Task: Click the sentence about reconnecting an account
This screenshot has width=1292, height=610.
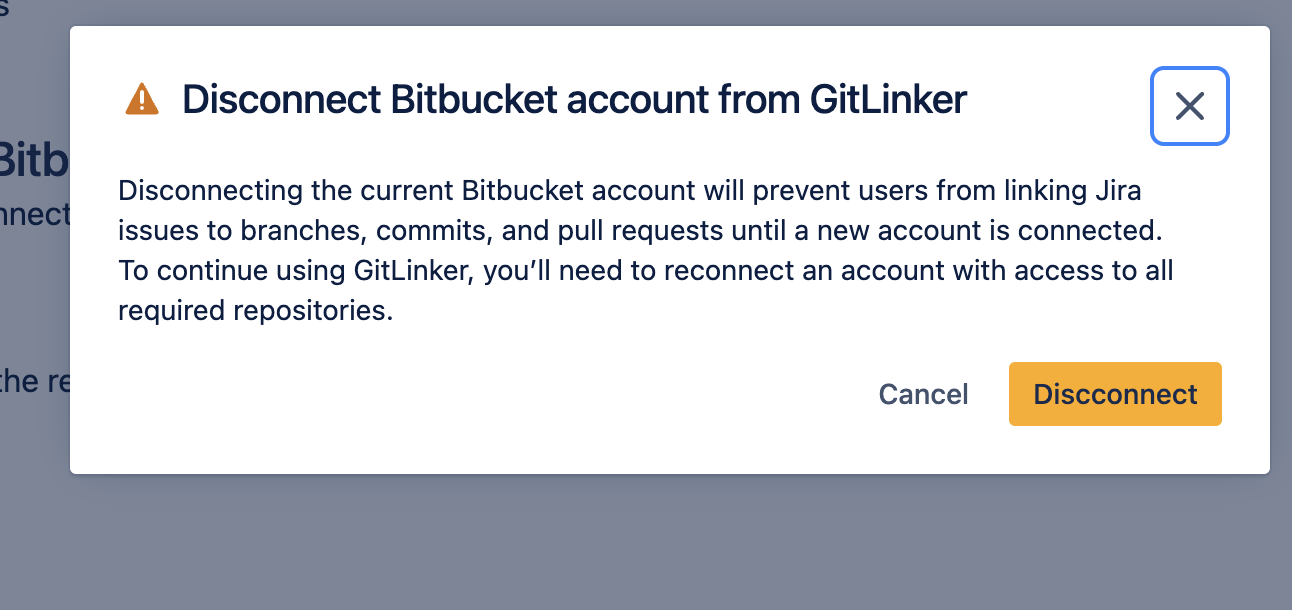Action: 640,270
